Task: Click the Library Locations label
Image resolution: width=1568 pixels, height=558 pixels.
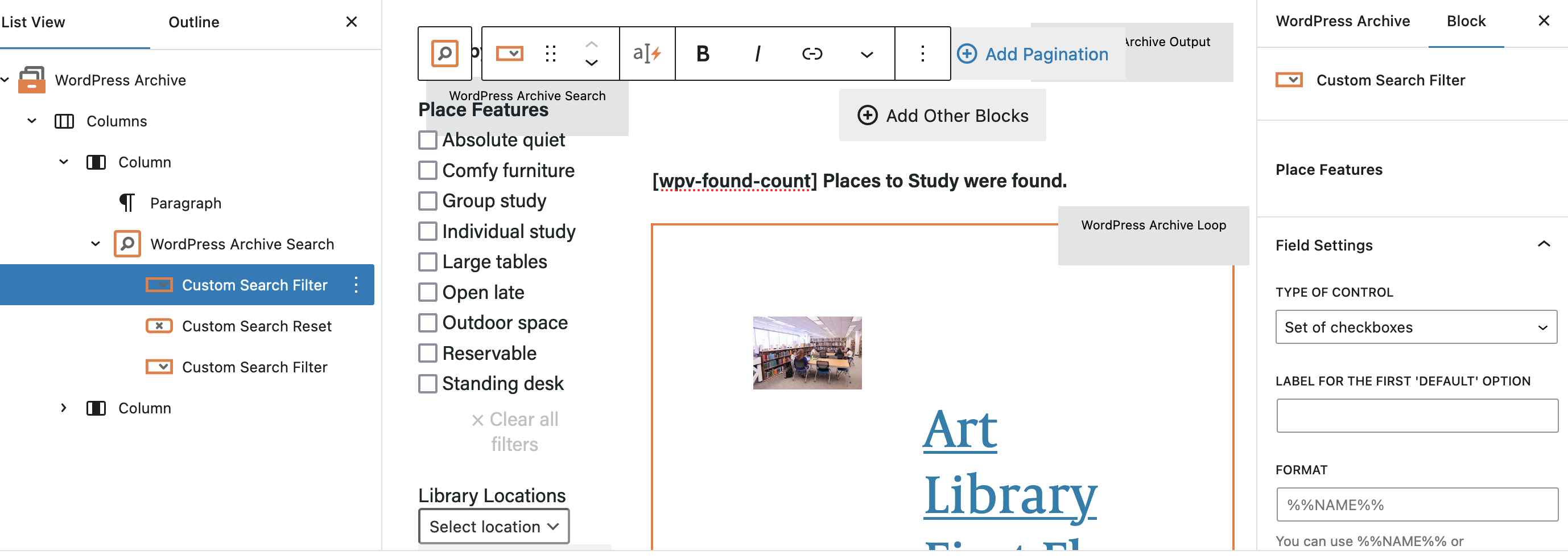Action: [x=492, y=496]
